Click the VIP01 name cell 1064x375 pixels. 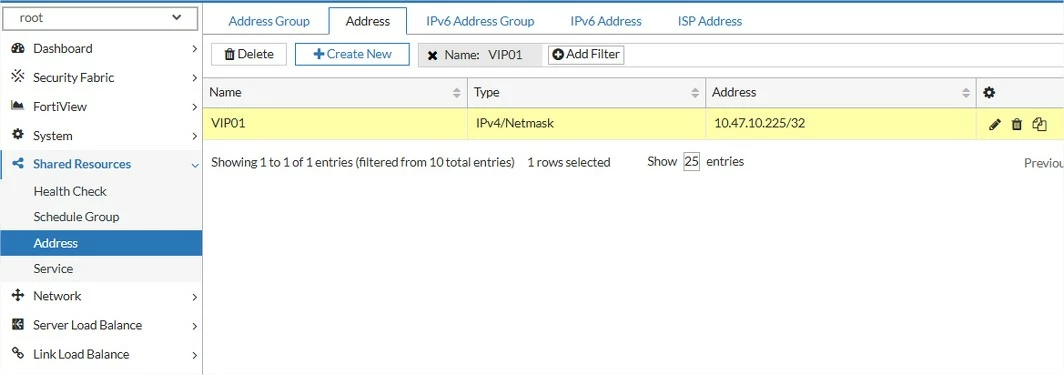(x=335, y=123)
